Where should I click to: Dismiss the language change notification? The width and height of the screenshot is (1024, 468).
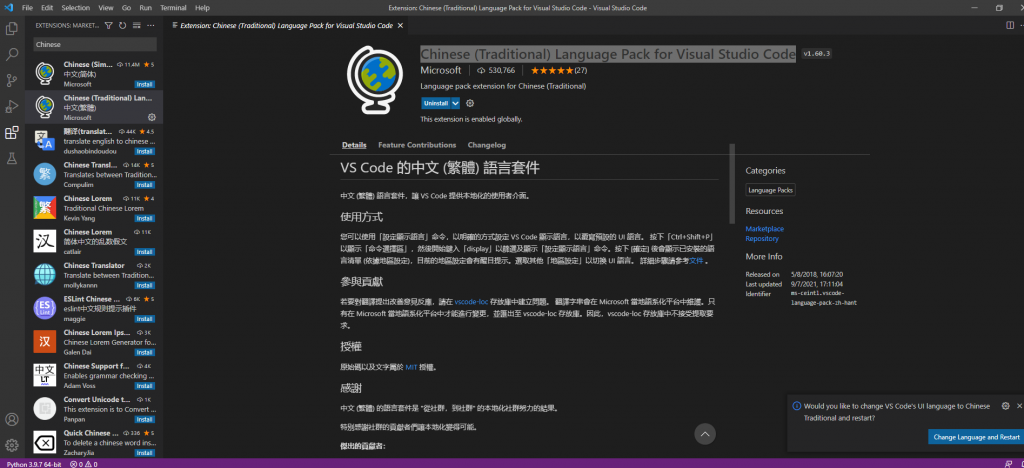click(1019, 406)
